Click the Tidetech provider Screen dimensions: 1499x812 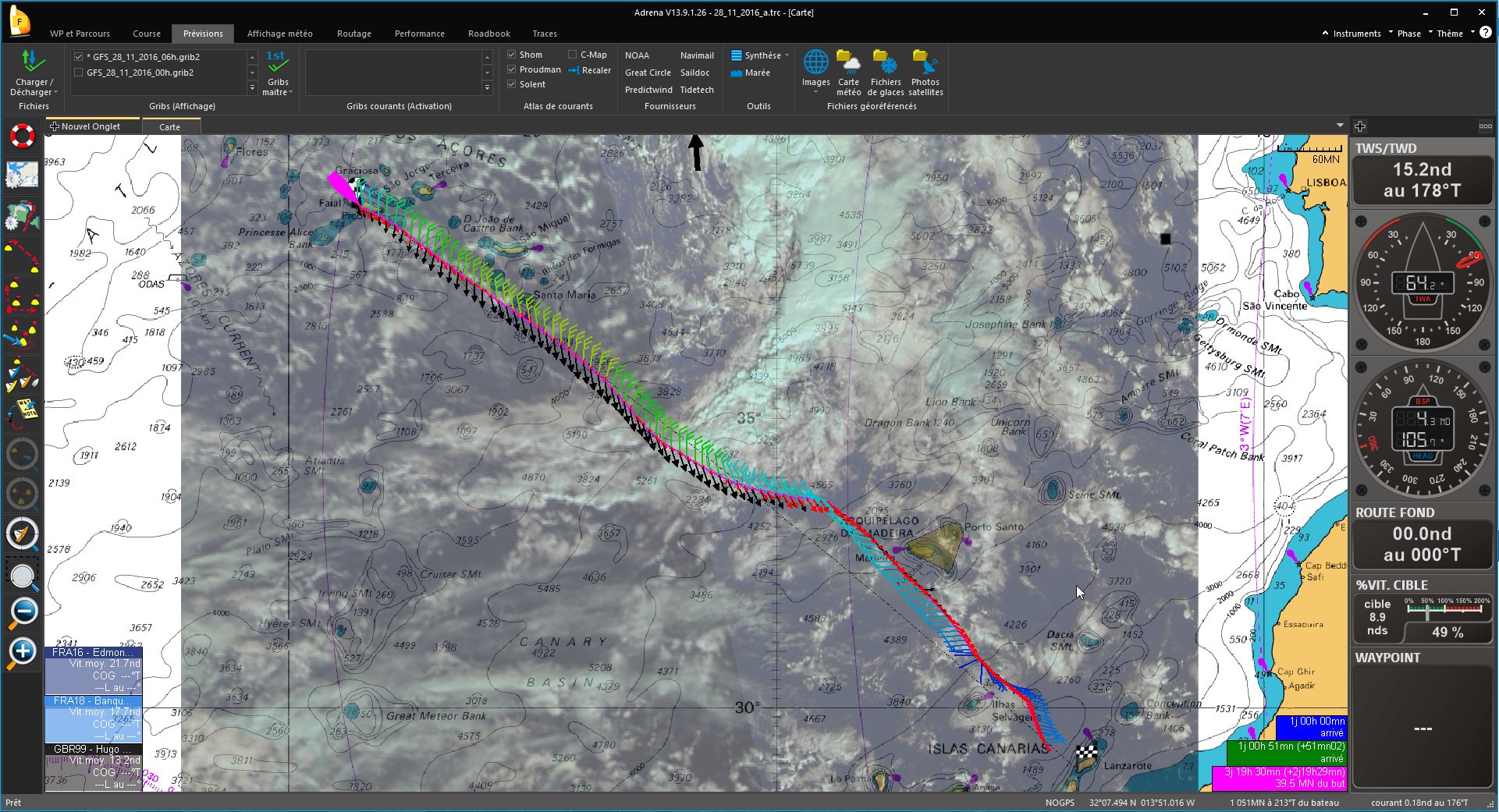[x=697, y=90]
